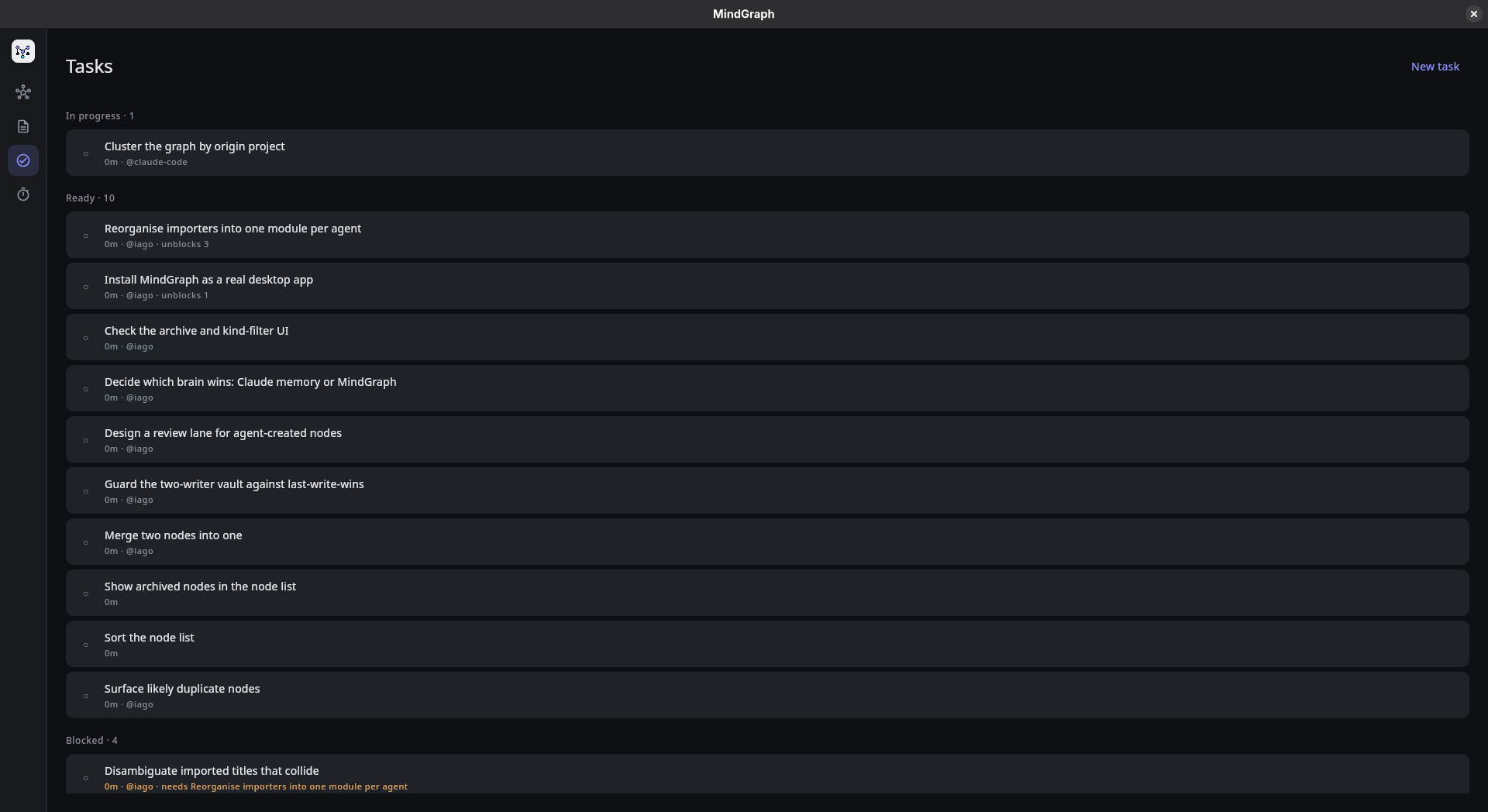
Task: Click "@iago" under Surface likely duplicate nodes
Action: point(139,704)
